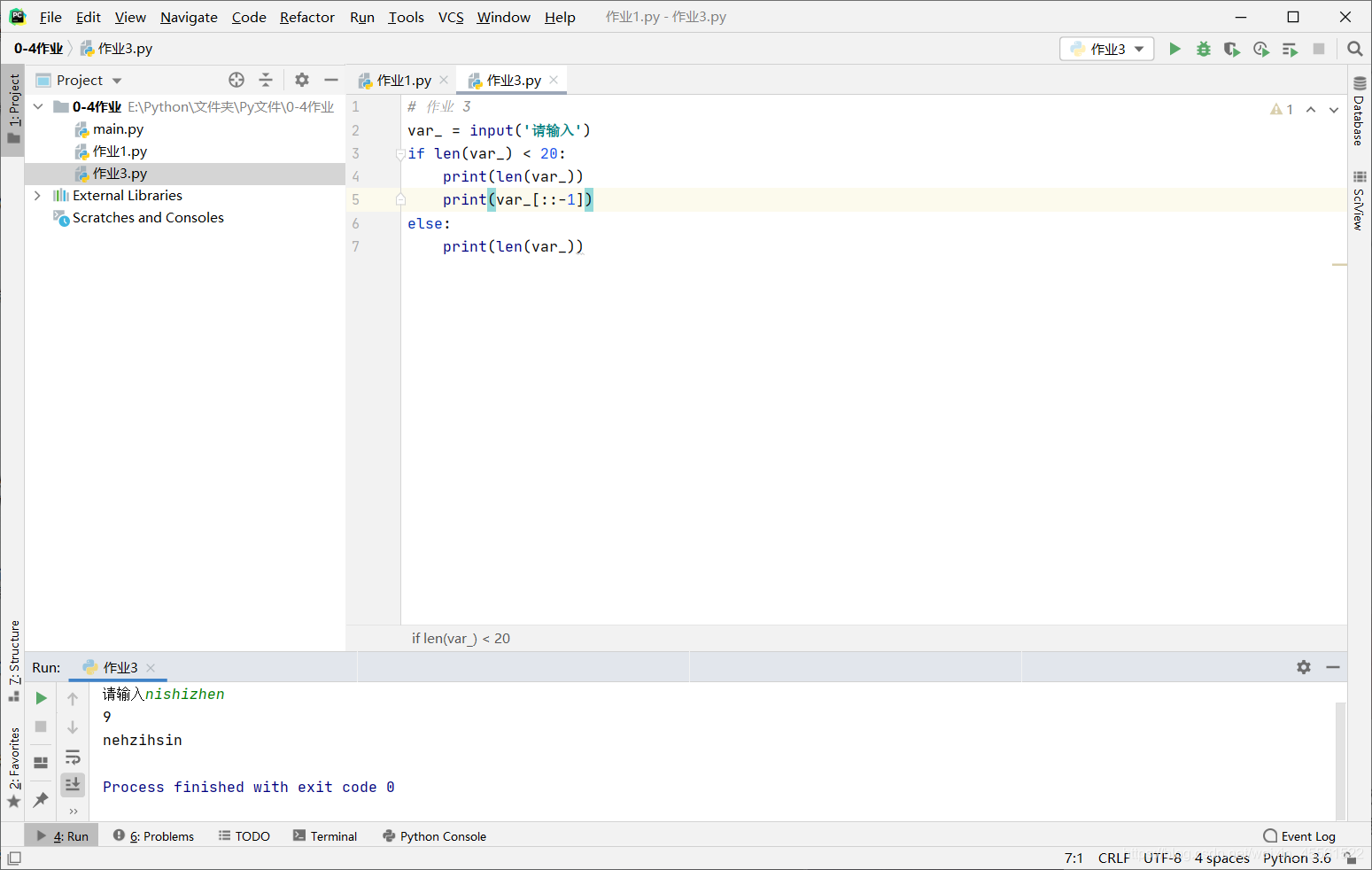1372x870 pixels.
Task: Open the Terminal tool window
Action: 325,835
